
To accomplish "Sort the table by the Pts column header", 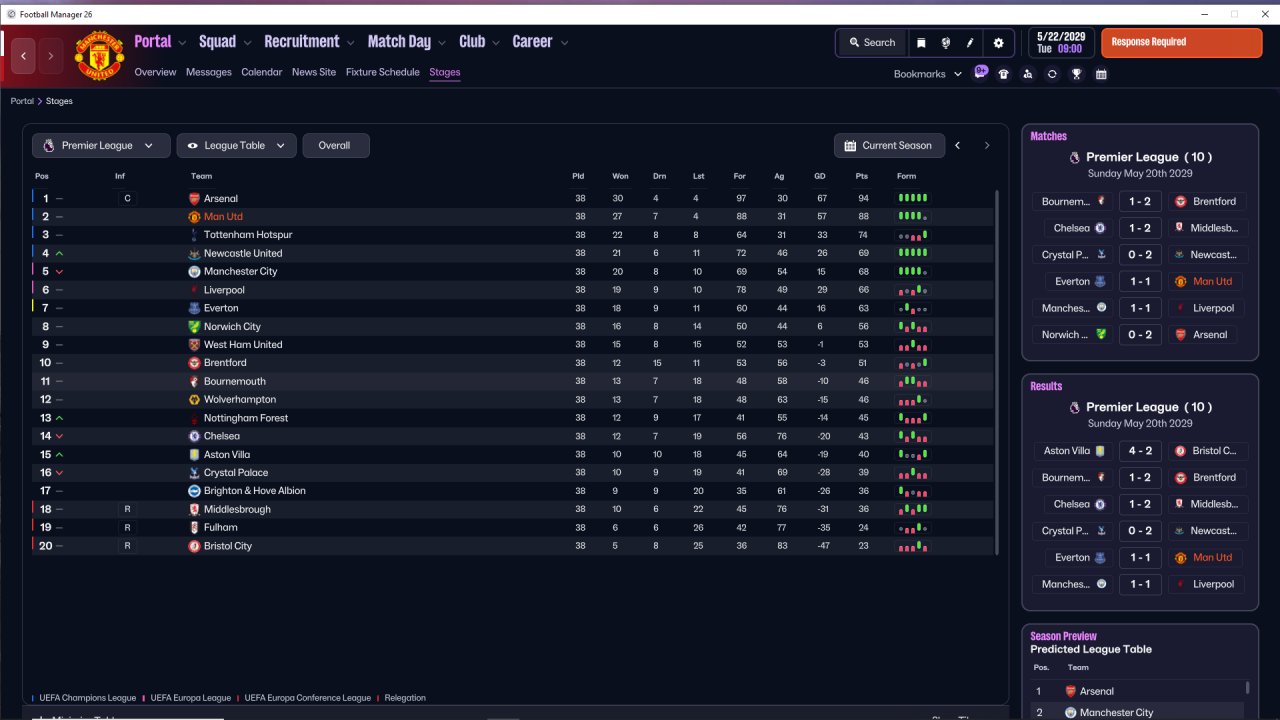I will [862, 176].
